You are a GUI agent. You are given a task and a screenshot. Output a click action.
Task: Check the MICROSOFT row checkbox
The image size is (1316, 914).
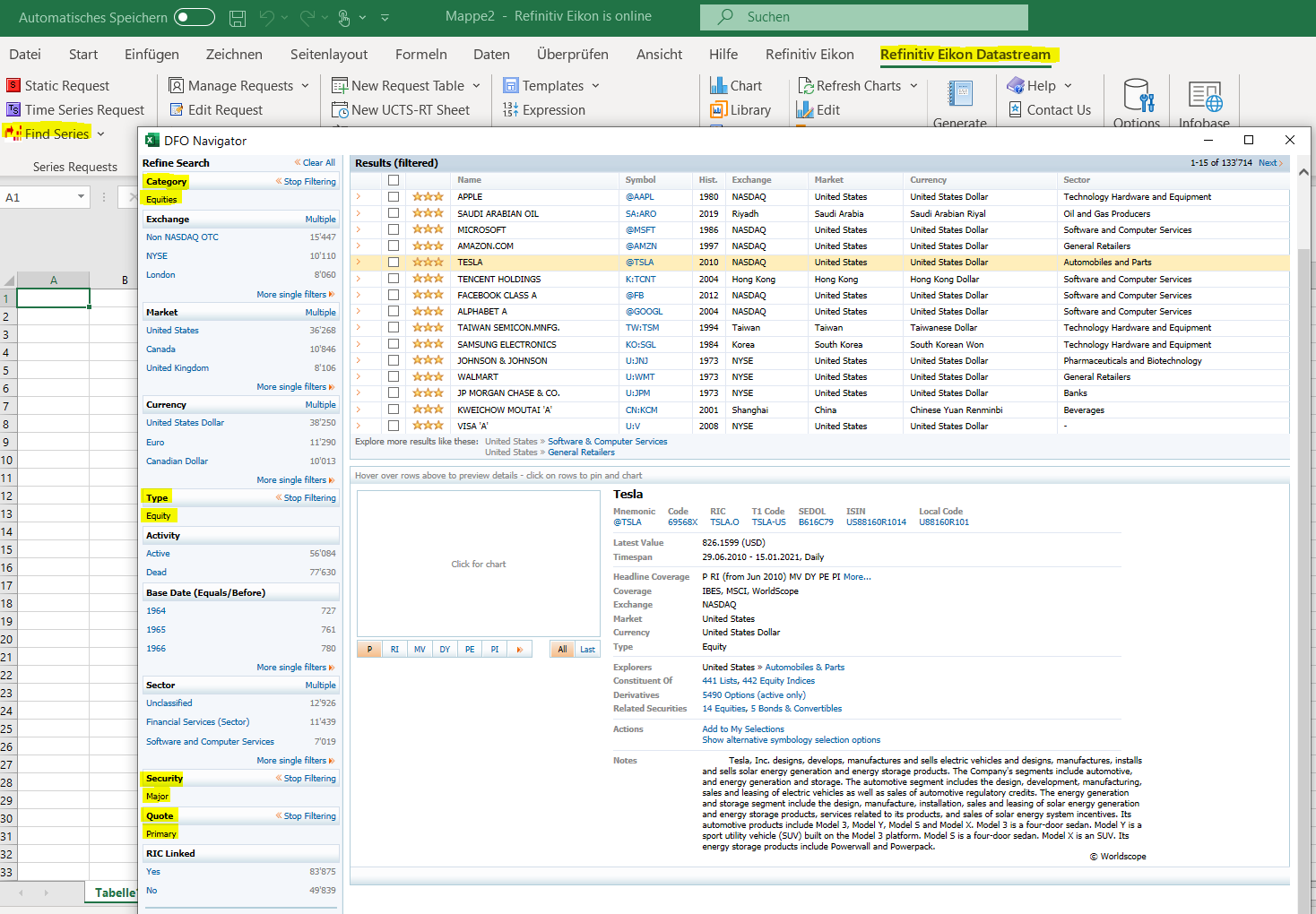coord(394,229)
